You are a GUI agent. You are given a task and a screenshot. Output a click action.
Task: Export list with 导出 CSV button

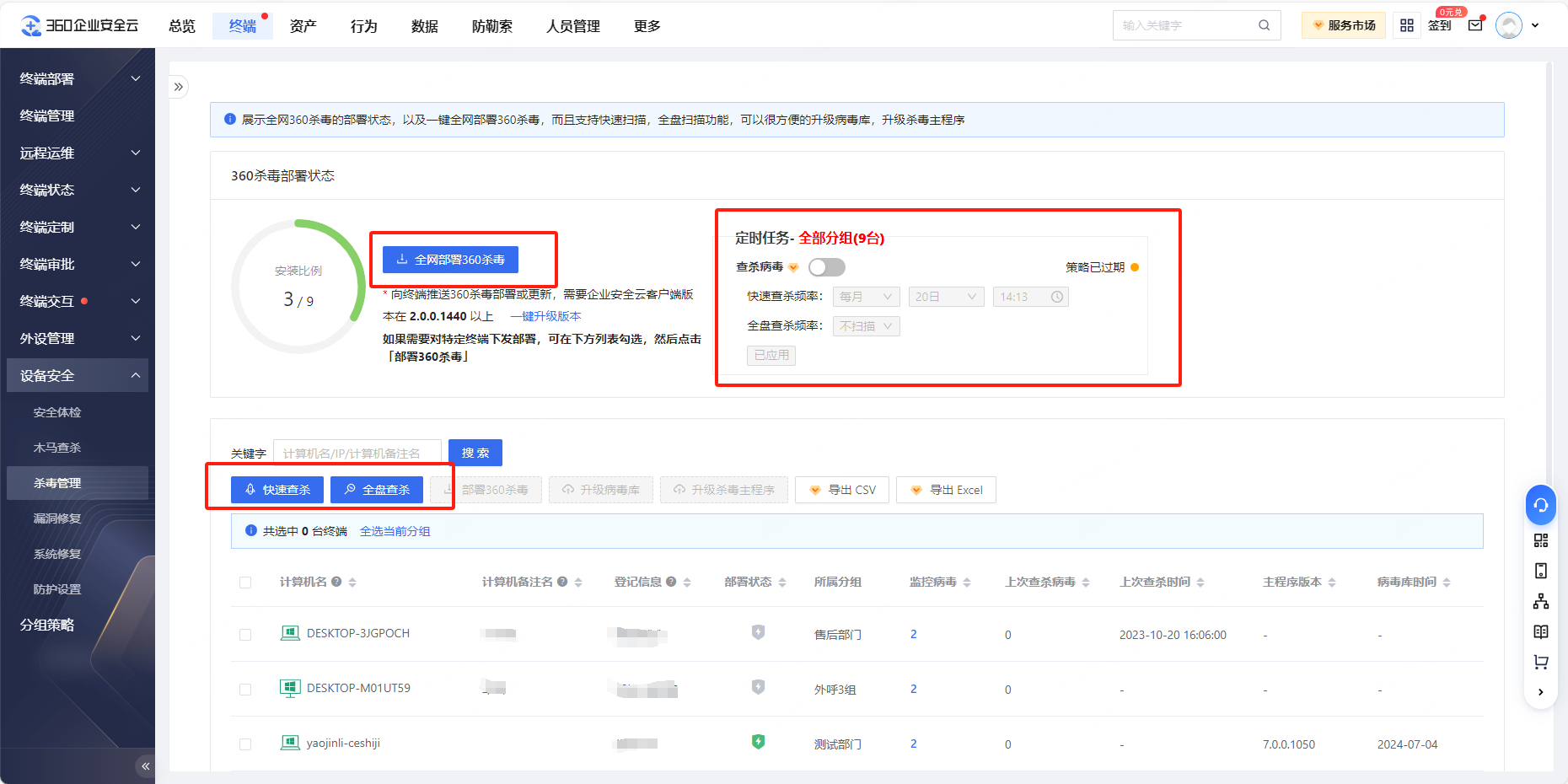pos(842,490)
